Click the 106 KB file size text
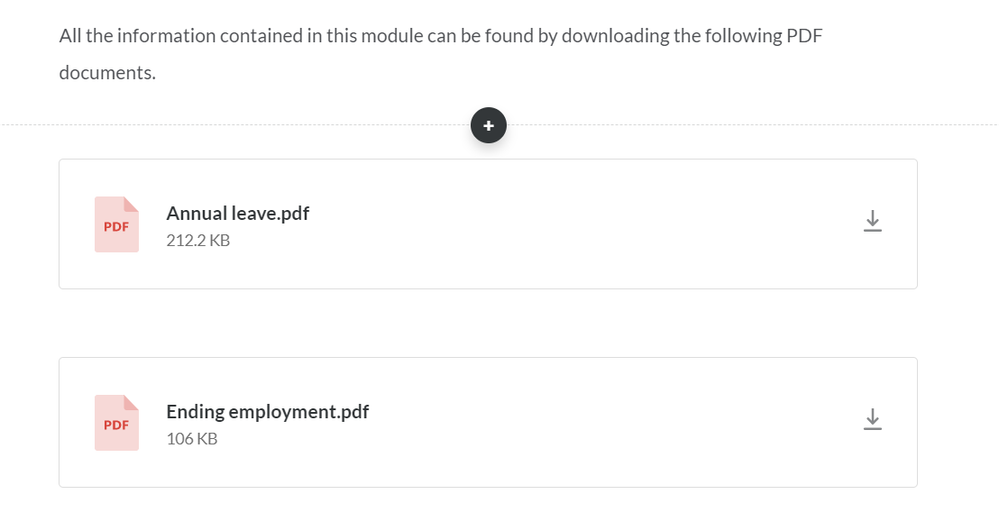Screen dimensions: 999x521 (192, 438)
